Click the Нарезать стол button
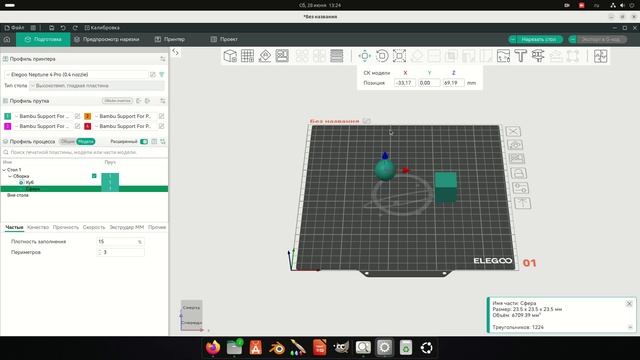The width and height of the screenshot is (640, 360). click(x=539, y=40)
